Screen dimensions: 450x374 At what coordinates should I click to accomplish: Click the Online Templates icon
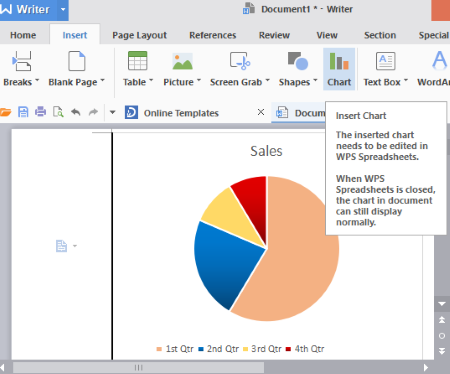pos(131,112)
